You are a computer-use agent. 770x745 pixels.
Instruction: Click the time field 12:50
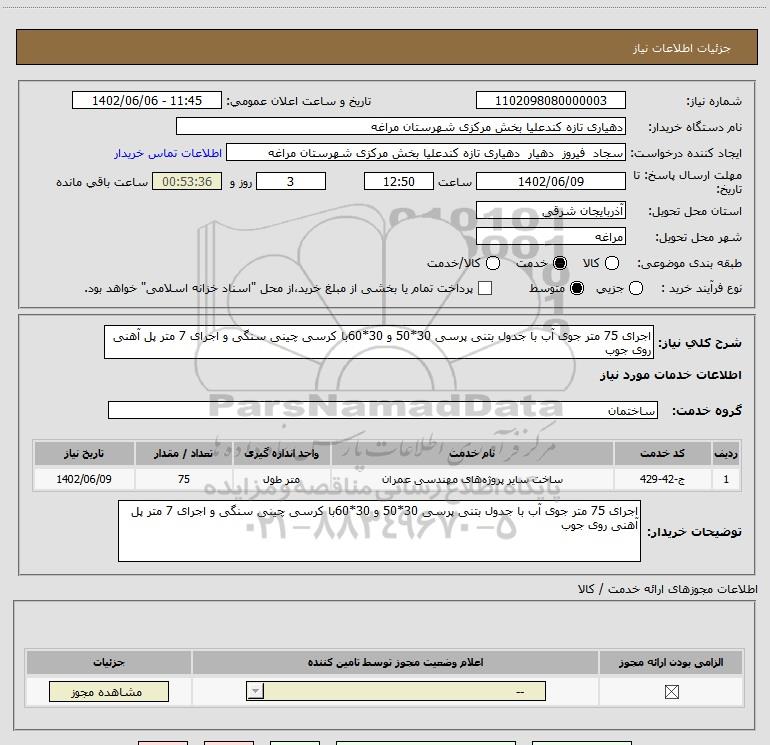click(x=399, y=181)
